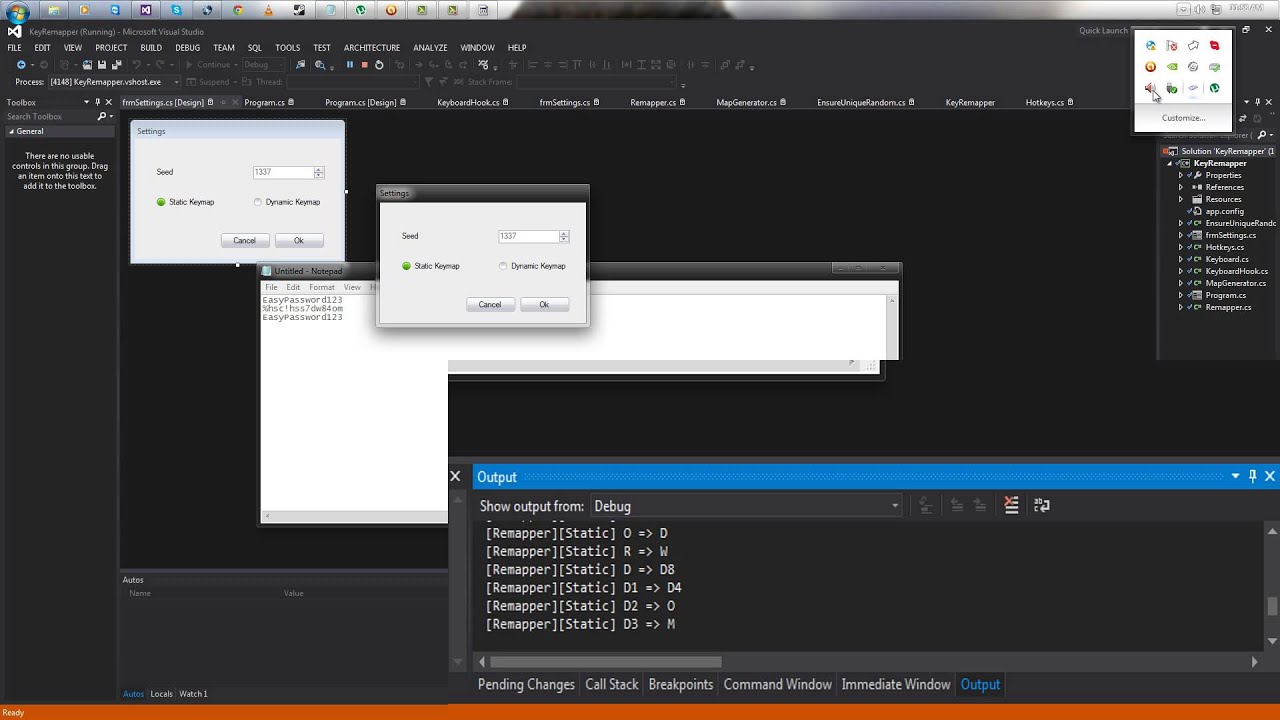Image resolution: width=1280 pixels, height=720 pixels.
Task: Click Output horizontal scrollbar thumb
Action: (x=605, y=661)
